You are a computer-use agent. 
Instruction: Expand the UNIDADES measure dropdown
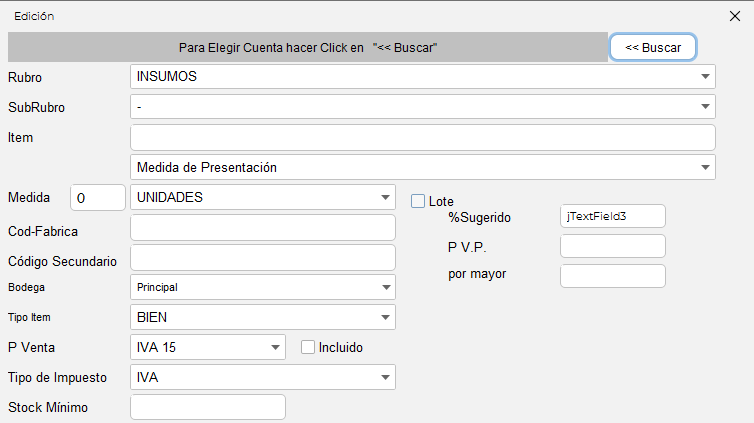[263, 198]
